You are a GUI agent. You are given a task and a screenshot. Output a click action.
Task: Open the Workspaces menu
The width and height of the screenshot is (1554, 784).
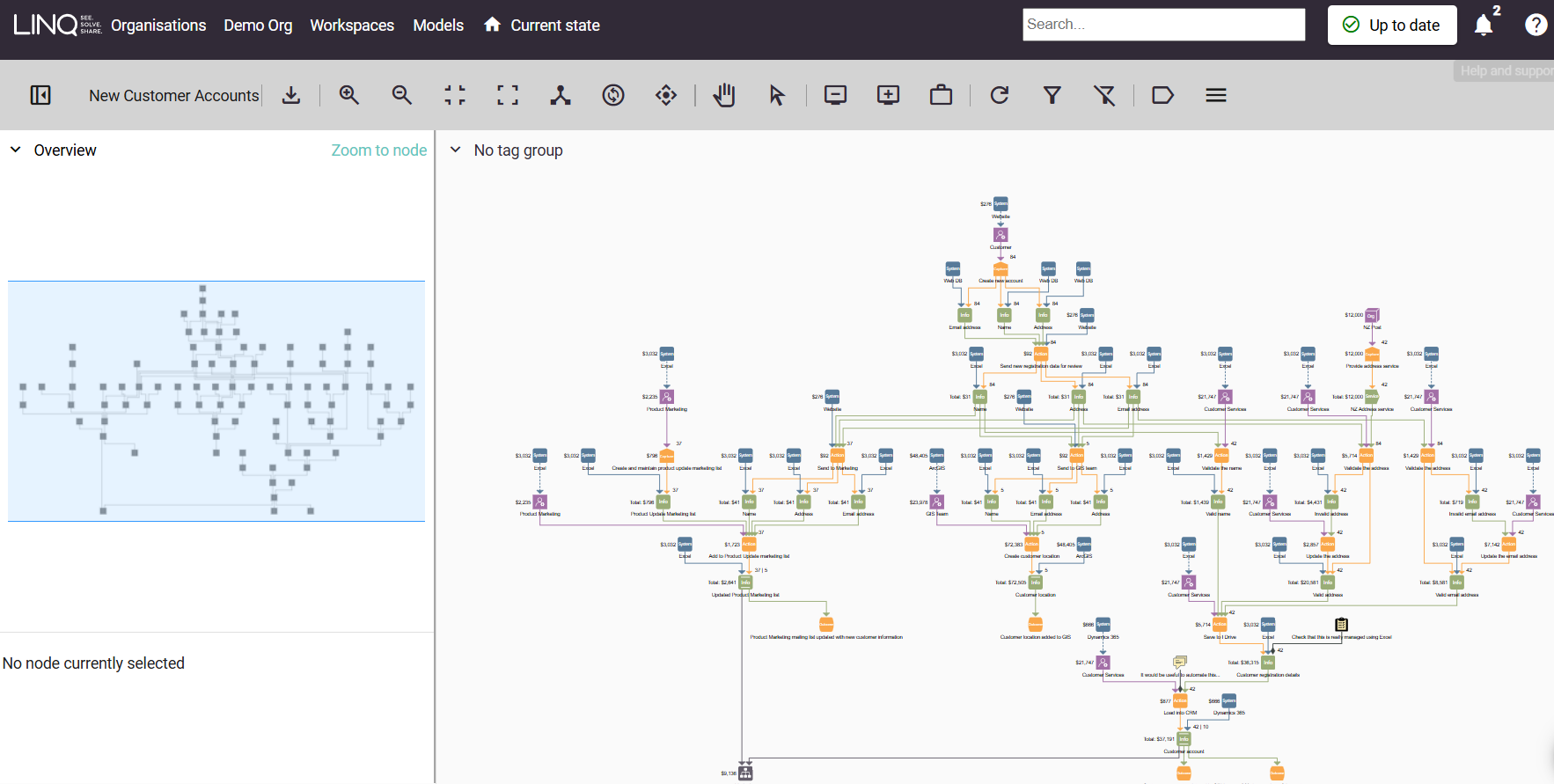point(352,26)
